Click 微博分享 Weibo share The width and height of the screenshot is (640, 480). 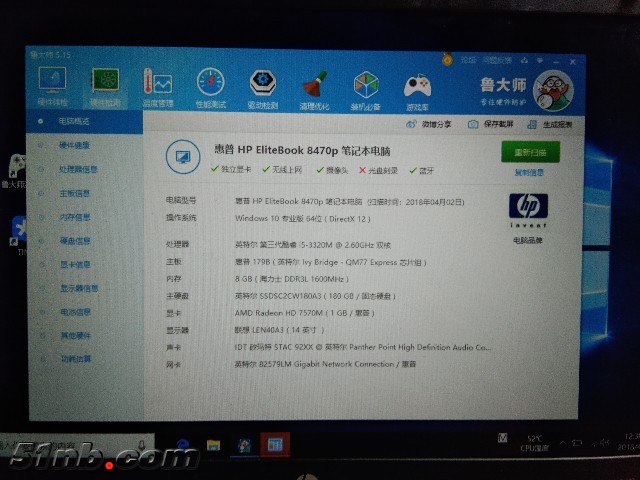click(429, 124)
